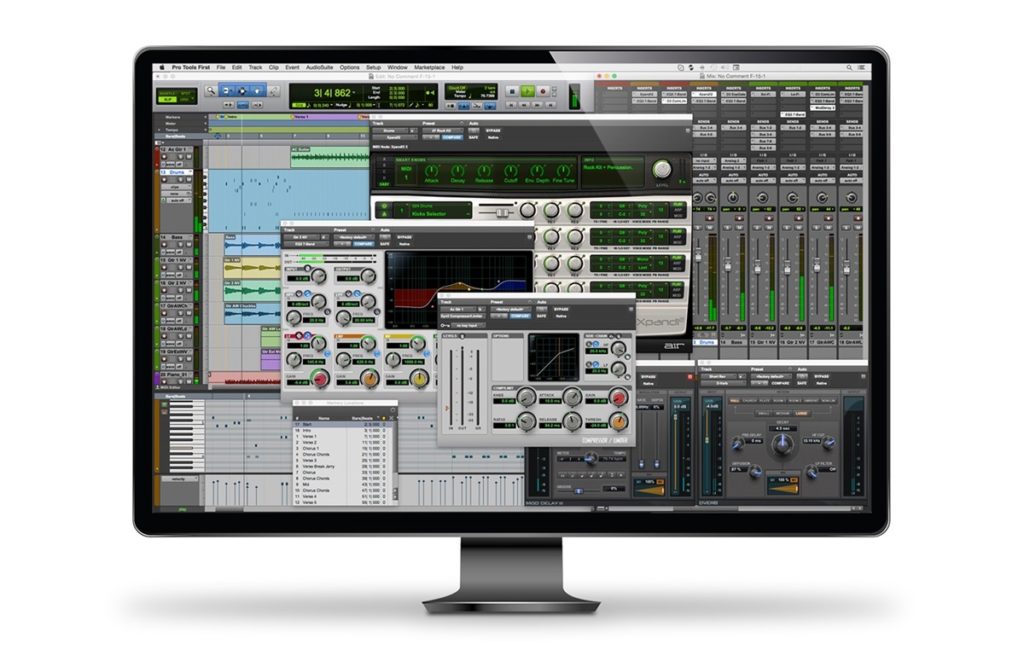Image resolution: width=1024 pixels, height=650 pixels.
Task: Select the Grabber tool
Action: 257,93
